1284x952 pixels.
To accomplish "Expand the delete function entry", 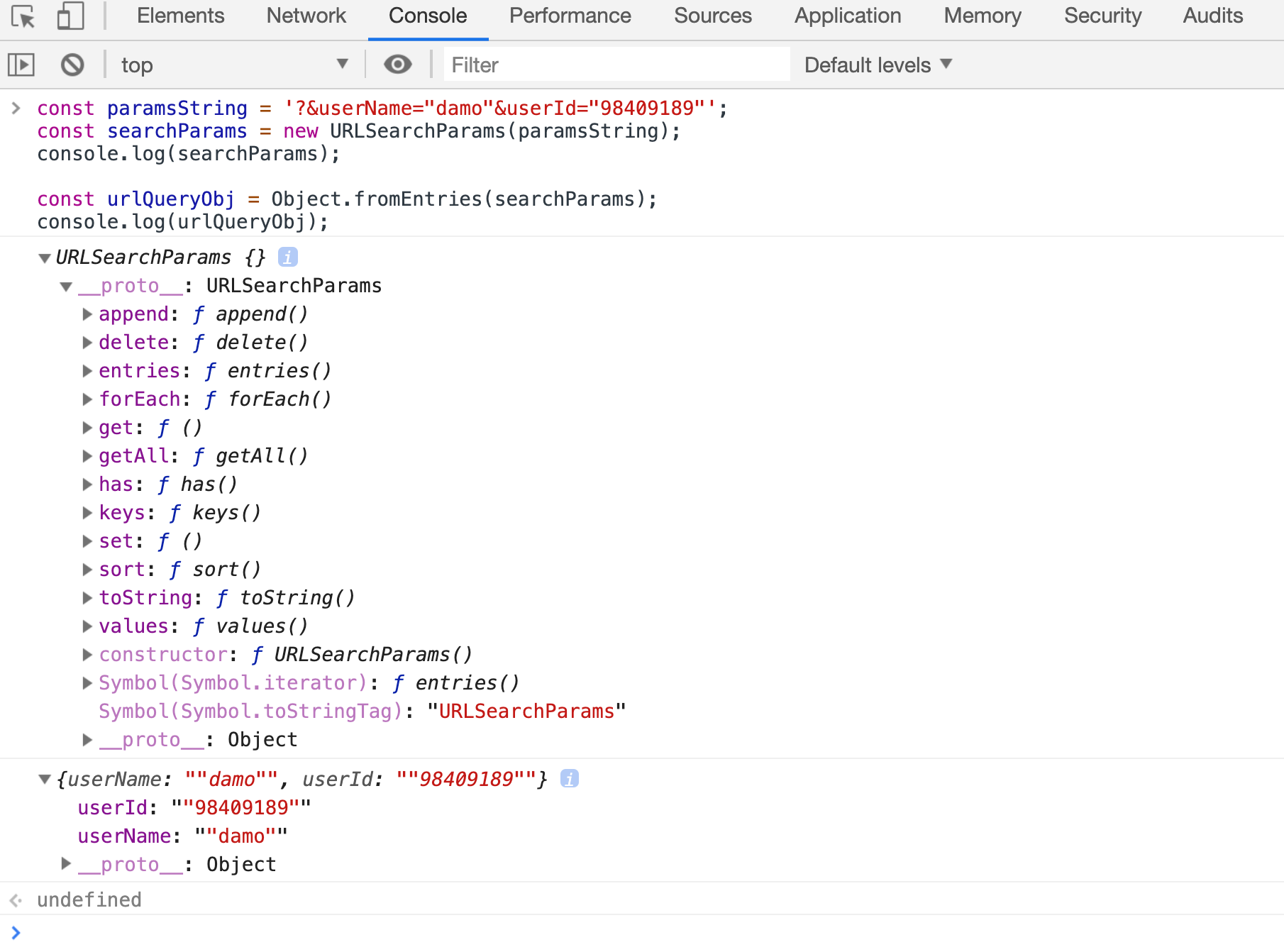I will pos(87,343).
